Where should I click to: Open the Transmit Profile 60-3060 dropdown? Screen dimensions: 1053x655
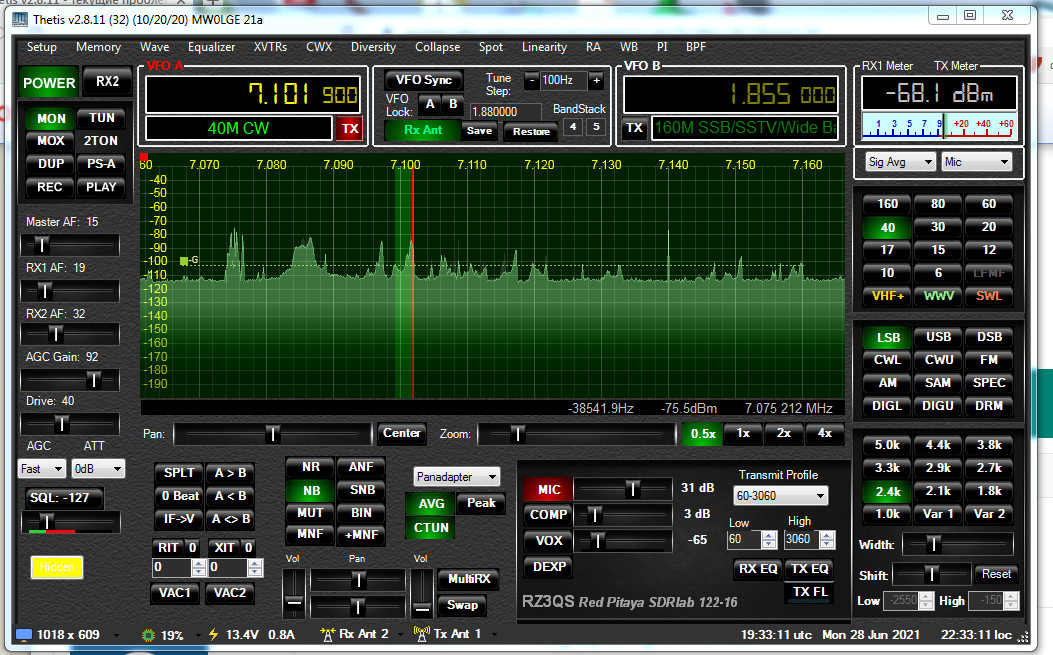(x=780, y=496)
